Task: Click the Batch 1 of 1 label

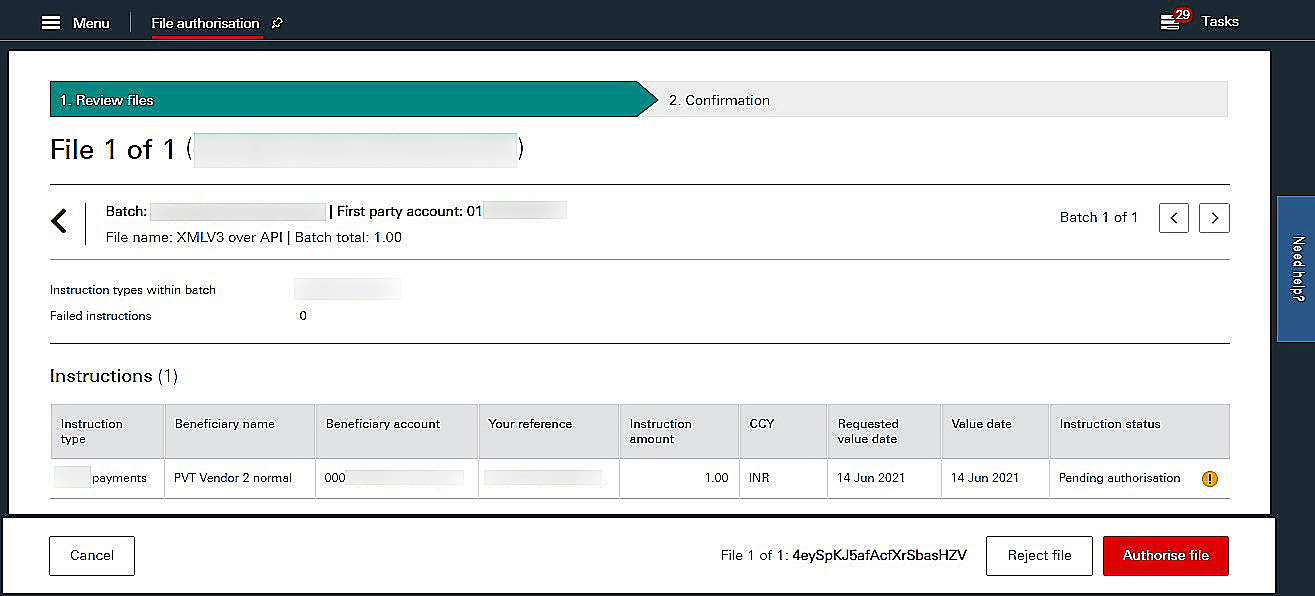Action: click(x=1098, y=217)
